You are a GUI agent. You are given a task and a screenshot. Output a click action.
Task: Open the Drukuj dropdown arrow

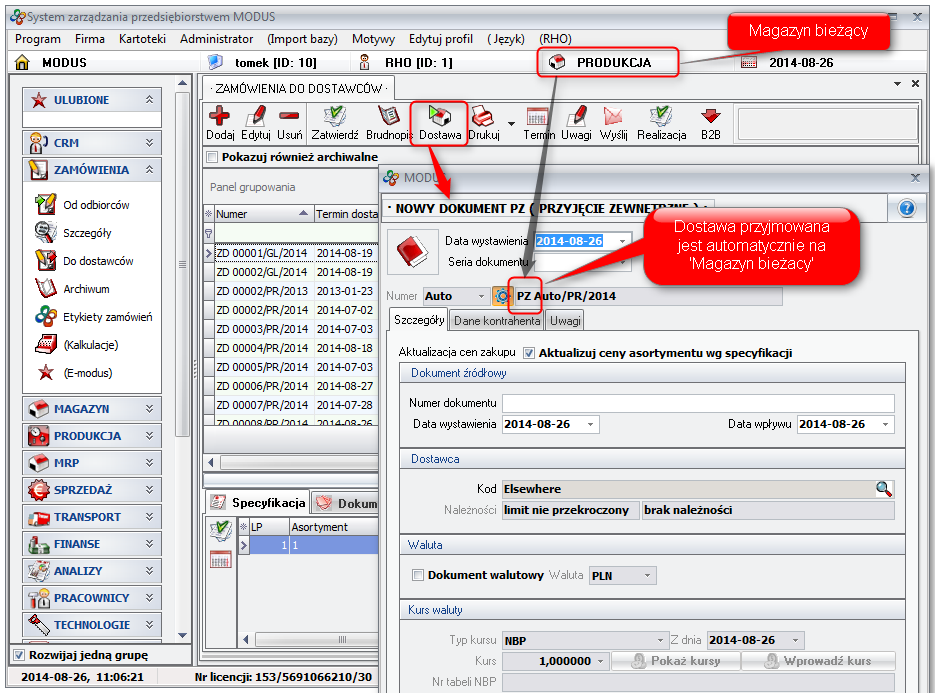pos(511,123)
